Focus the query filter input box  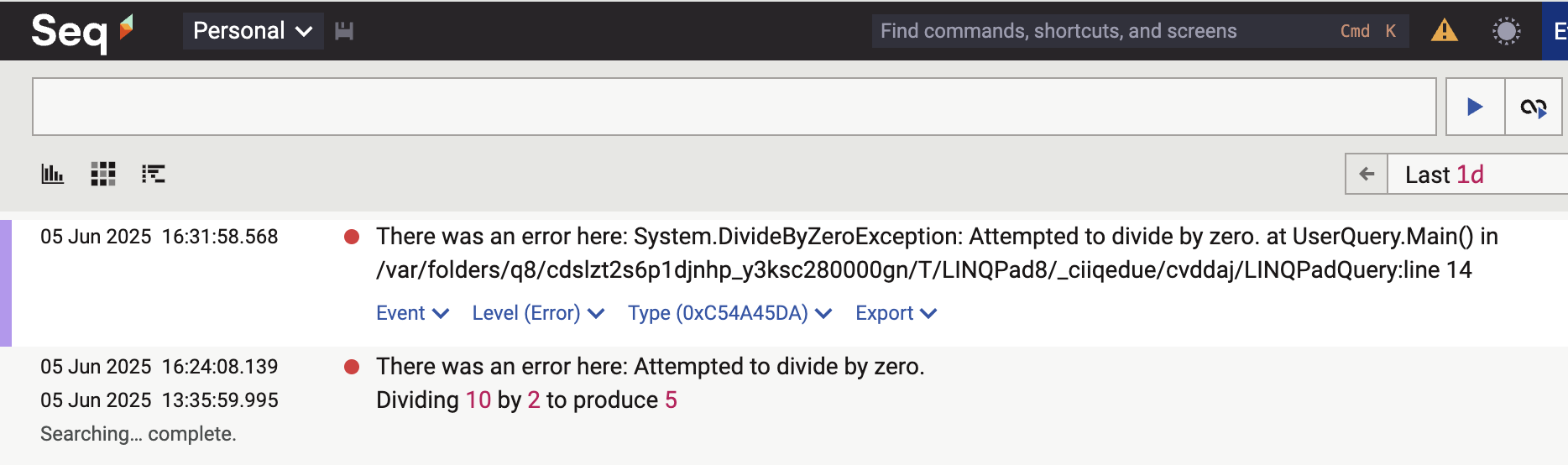(x=734, y=107)
